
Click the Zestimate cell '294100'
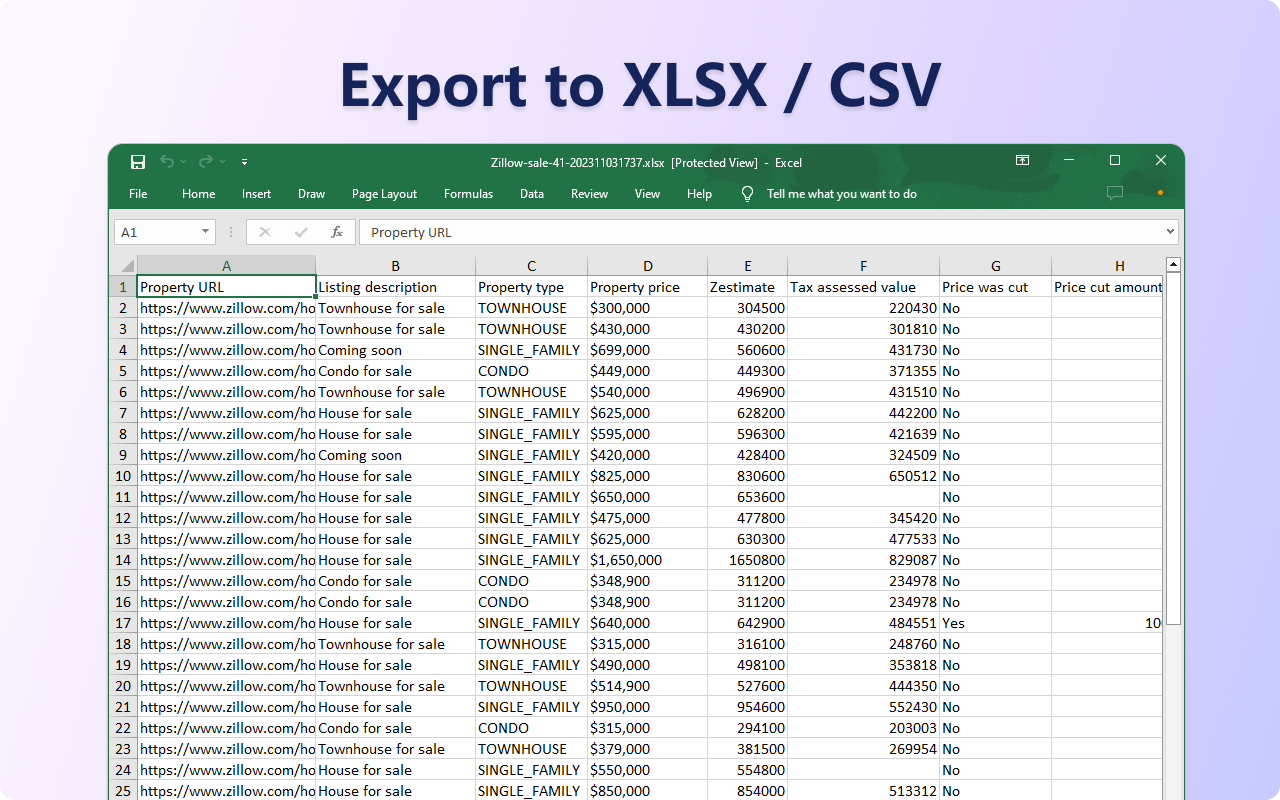pyautogui.click(x=748, y=728)
